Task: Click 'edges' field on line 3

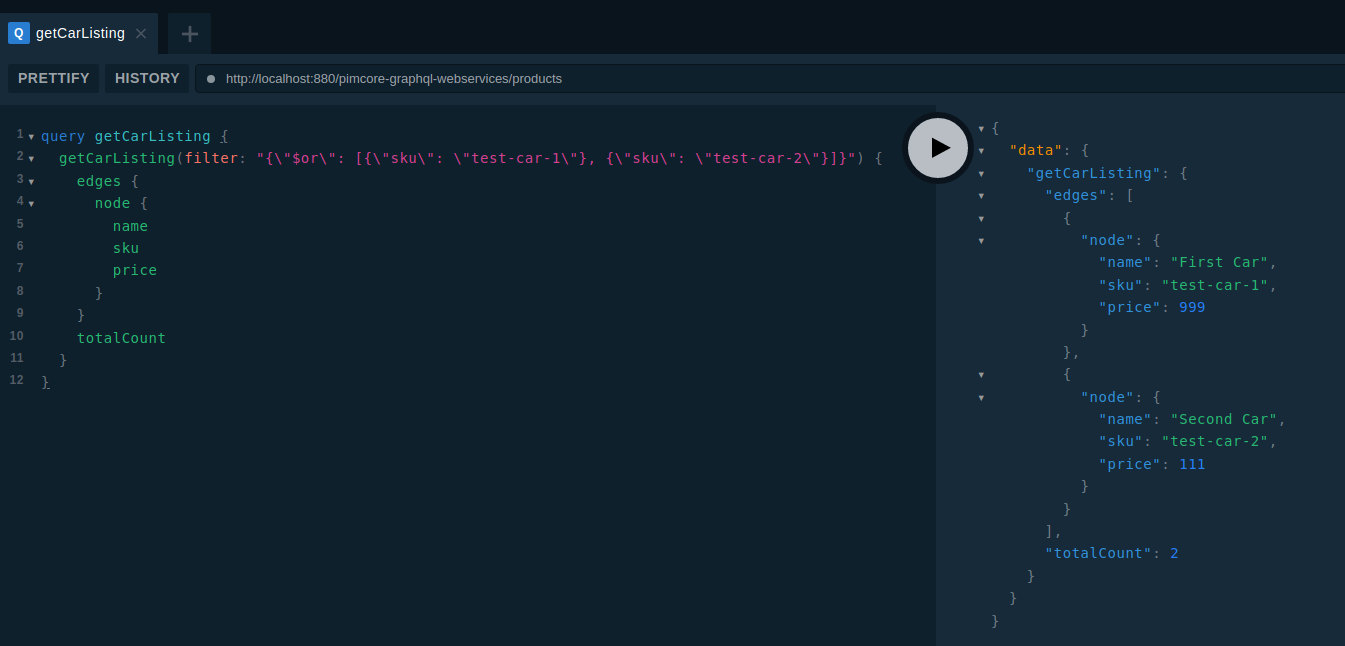Action: [99, 181]
